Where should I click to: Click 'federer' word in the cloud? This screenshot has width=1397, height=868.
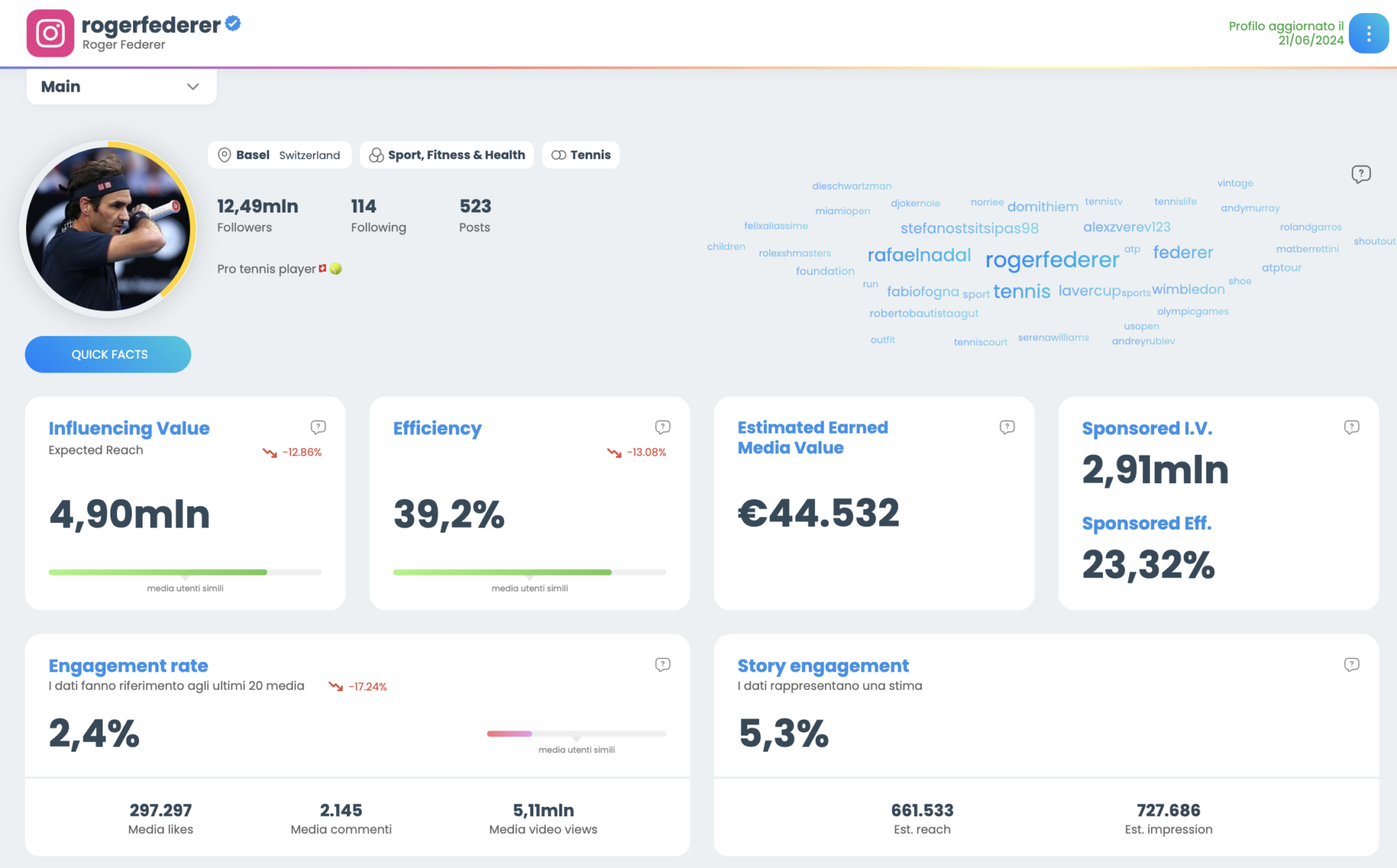[x=1182, y=252]
